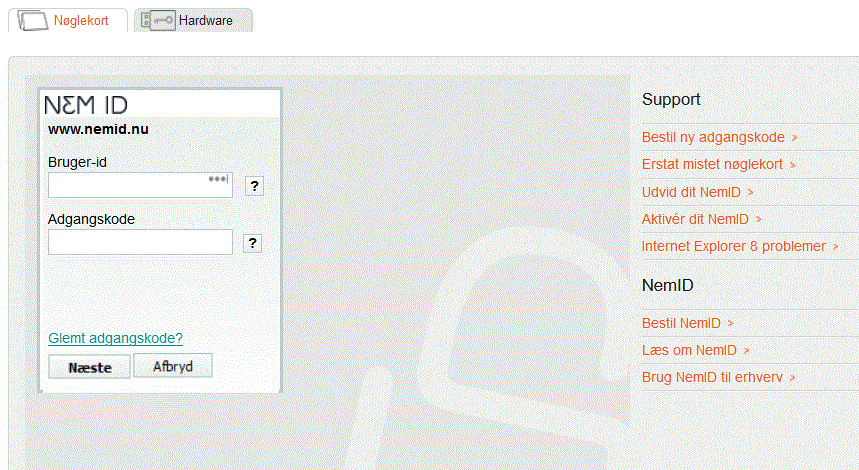Switch to the Hardware tab
The image size is (859, 470).
205,20
